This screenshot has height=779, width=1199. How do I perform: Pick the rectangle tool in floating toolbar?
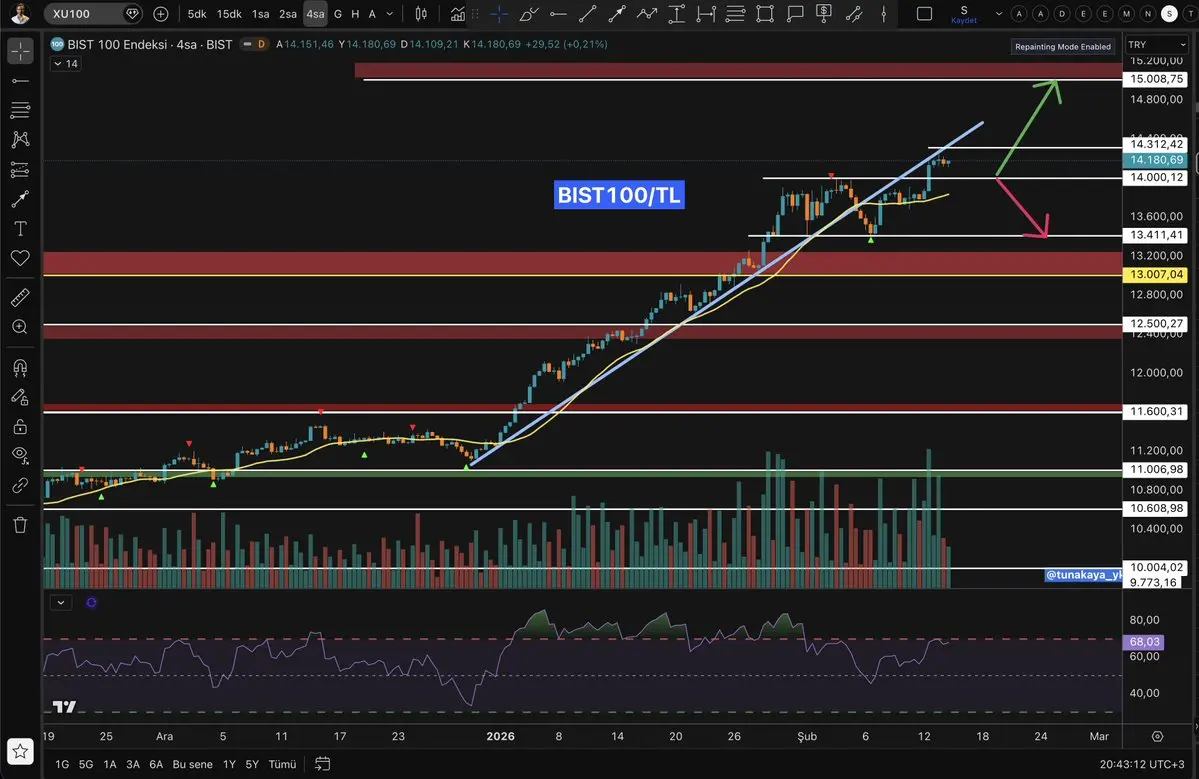tap(765, 14)
